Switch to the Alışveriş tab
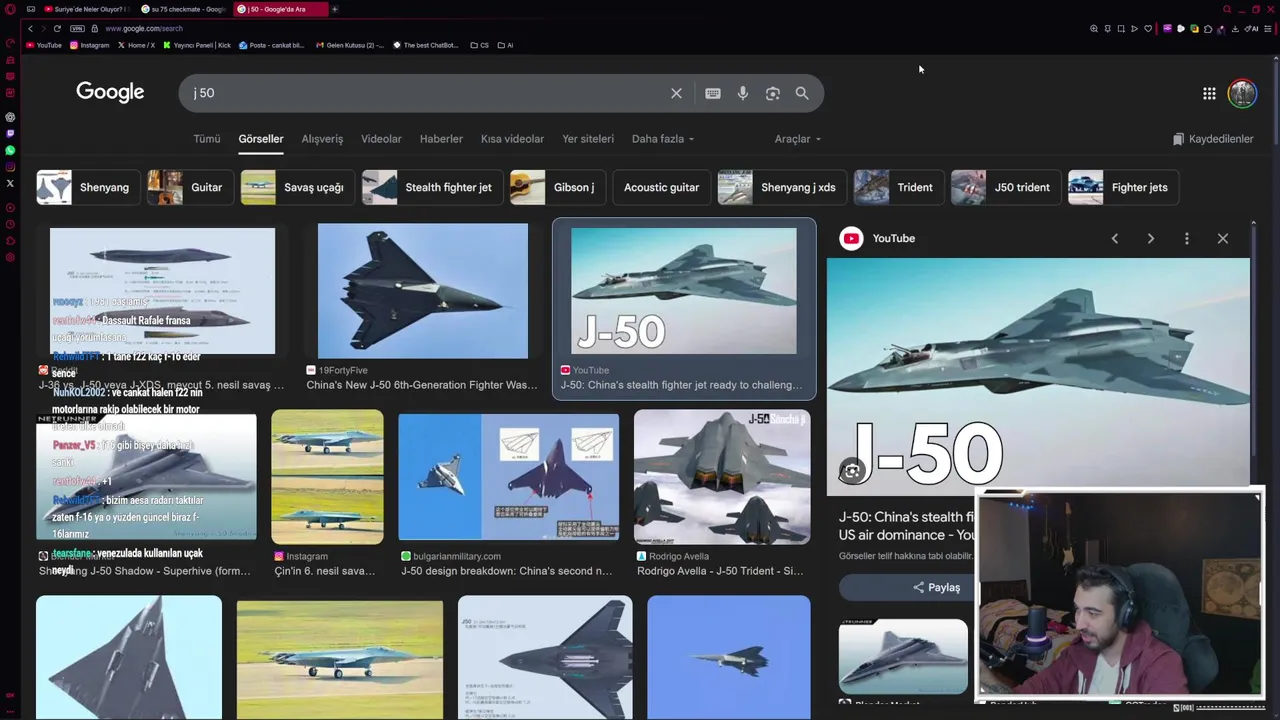Screen dimensions: 1280x720 [322, 139]
